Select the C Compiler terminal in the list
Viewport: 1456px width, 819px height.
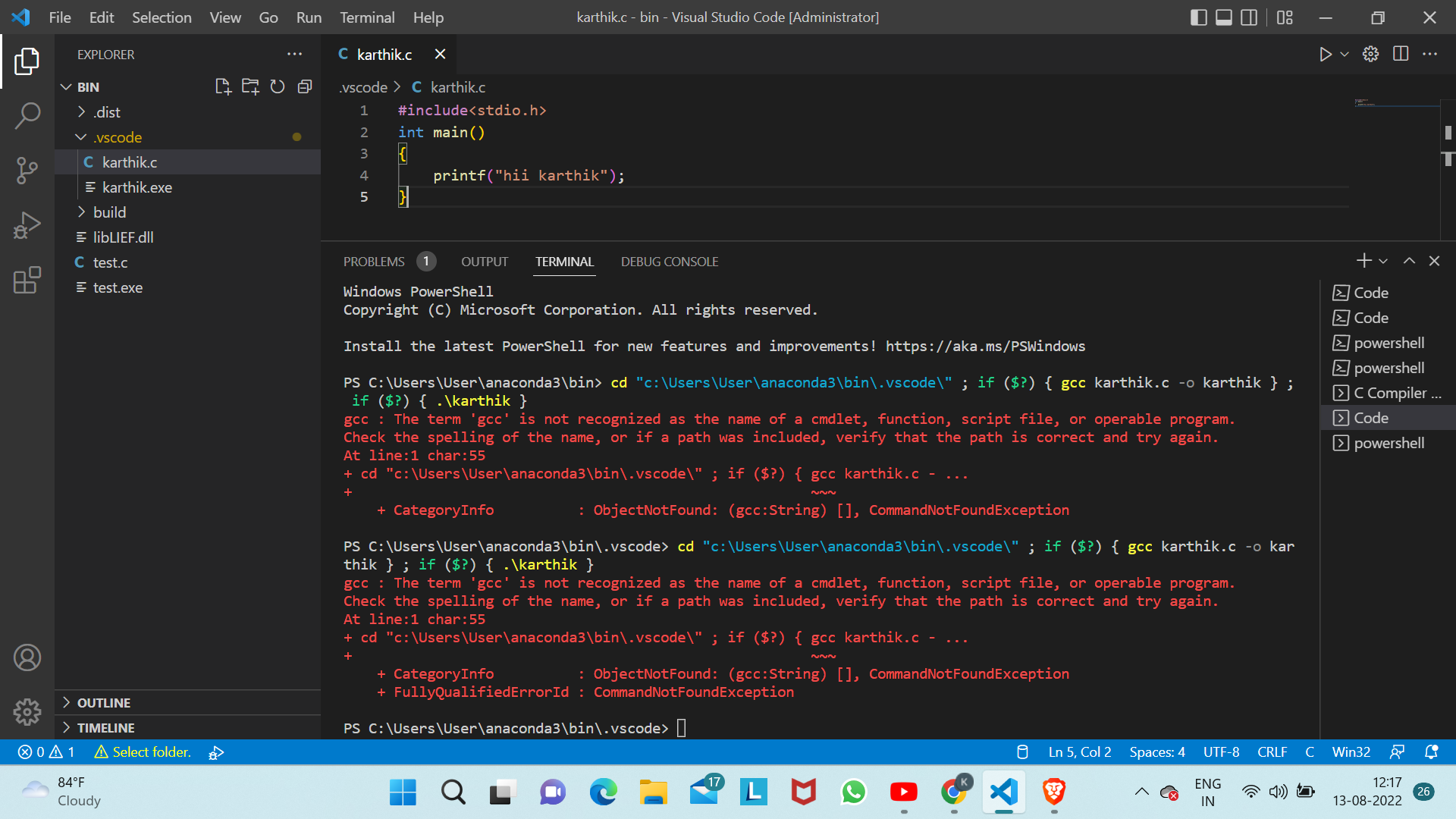pyautogui.click(x=1395, y=392)
